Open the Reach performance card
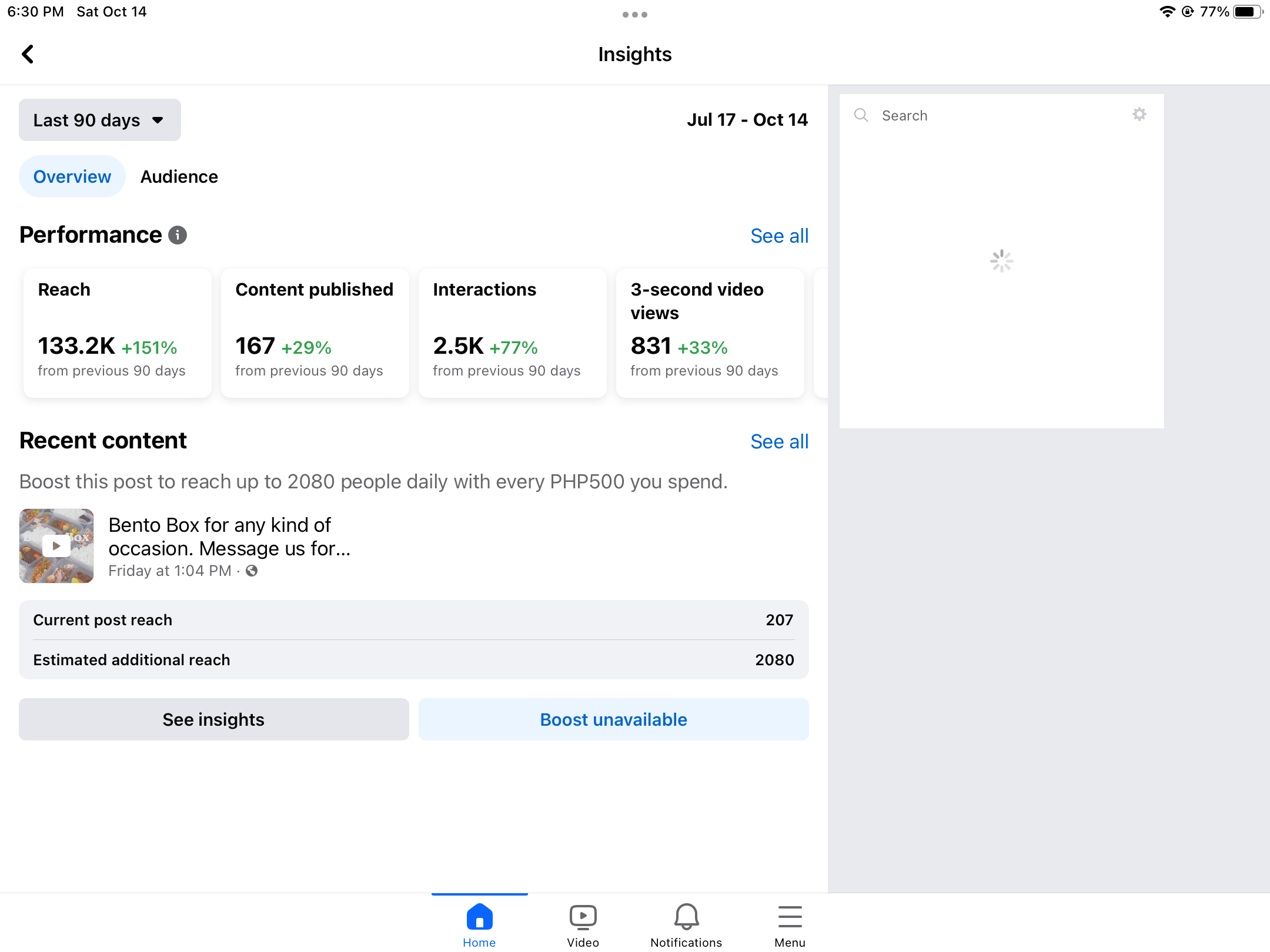 pyautogui.click(x=118, y=333)
